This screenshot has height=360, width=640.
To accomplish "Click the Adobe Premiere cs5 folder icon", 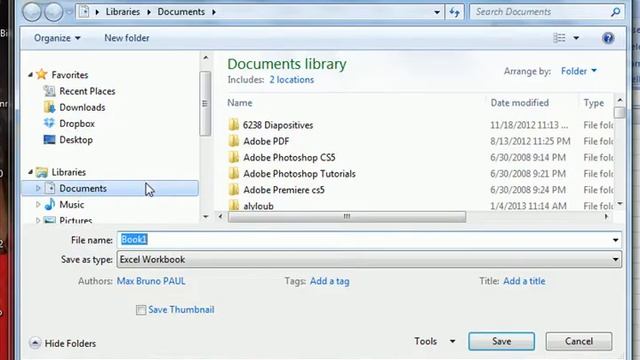I will pyautogui.click(x=234, y=190).
